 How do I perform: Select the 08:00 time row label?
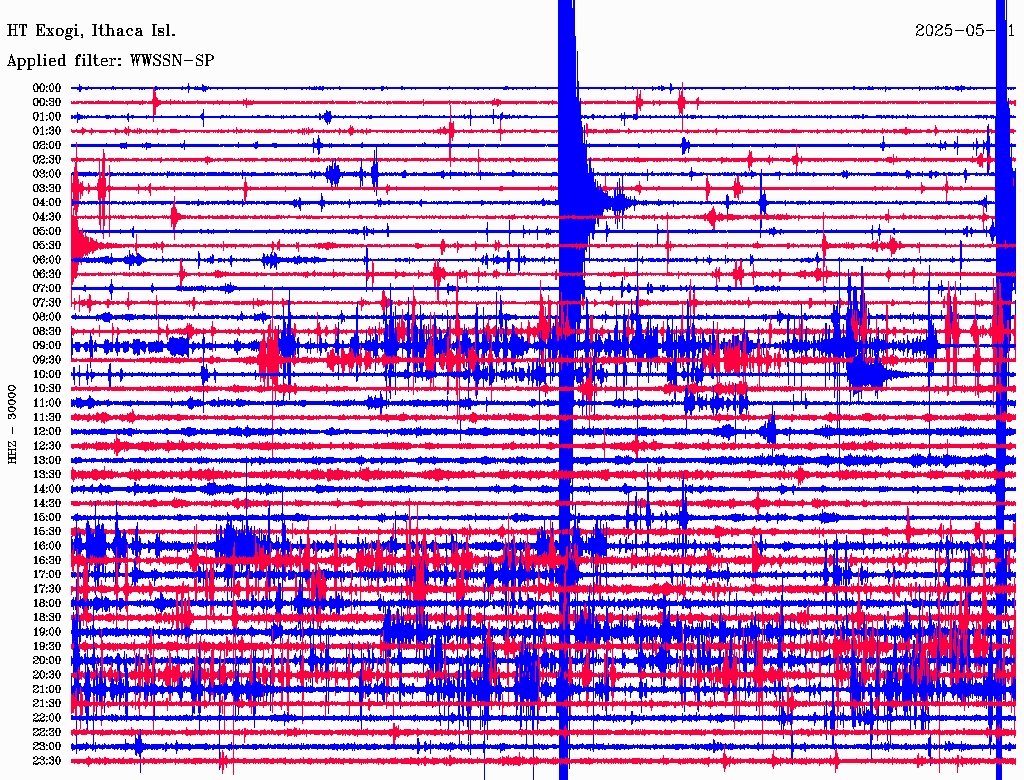[x=47, y=317]
